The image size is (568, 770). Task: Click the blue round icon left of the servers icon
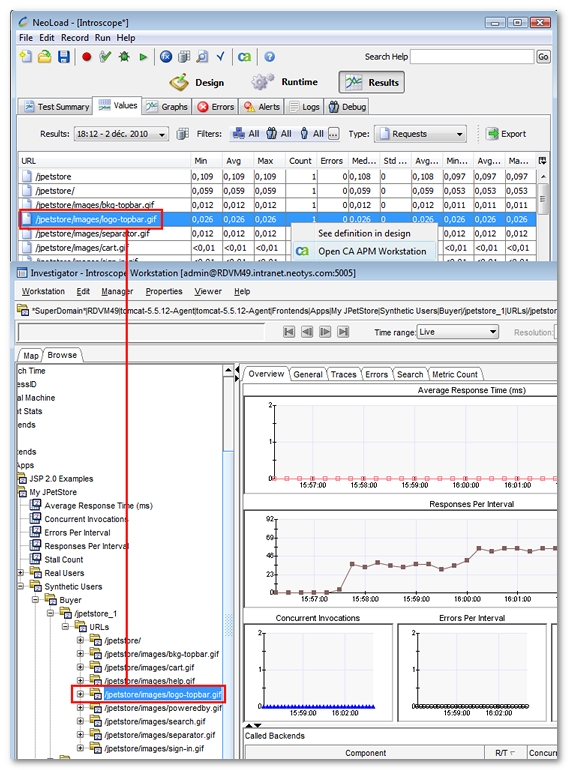[166, 57]
